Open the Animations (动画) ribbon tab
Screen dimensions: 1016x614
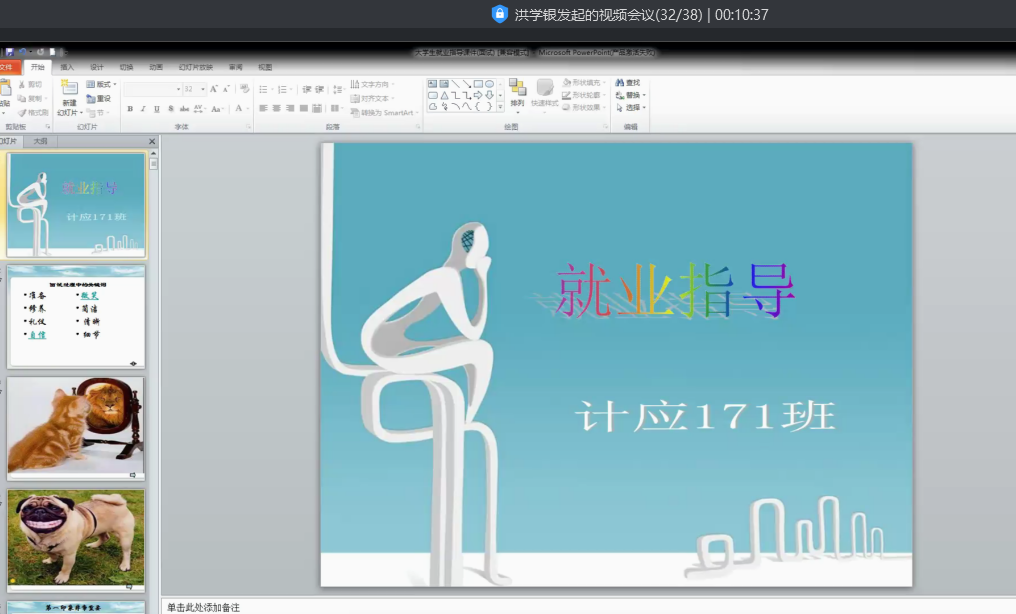pos(156,67)
